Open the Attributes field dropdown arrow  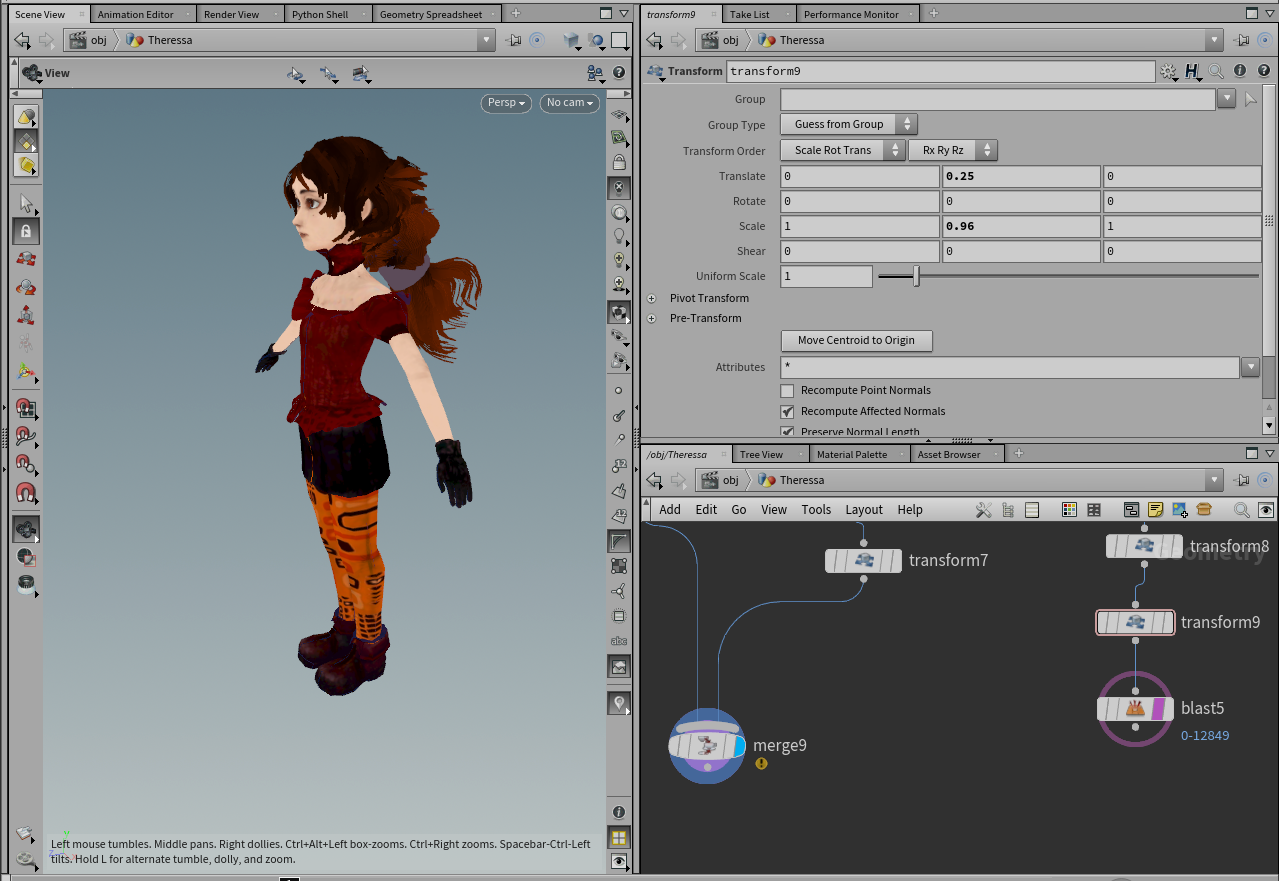click(x=1250, y=367)
